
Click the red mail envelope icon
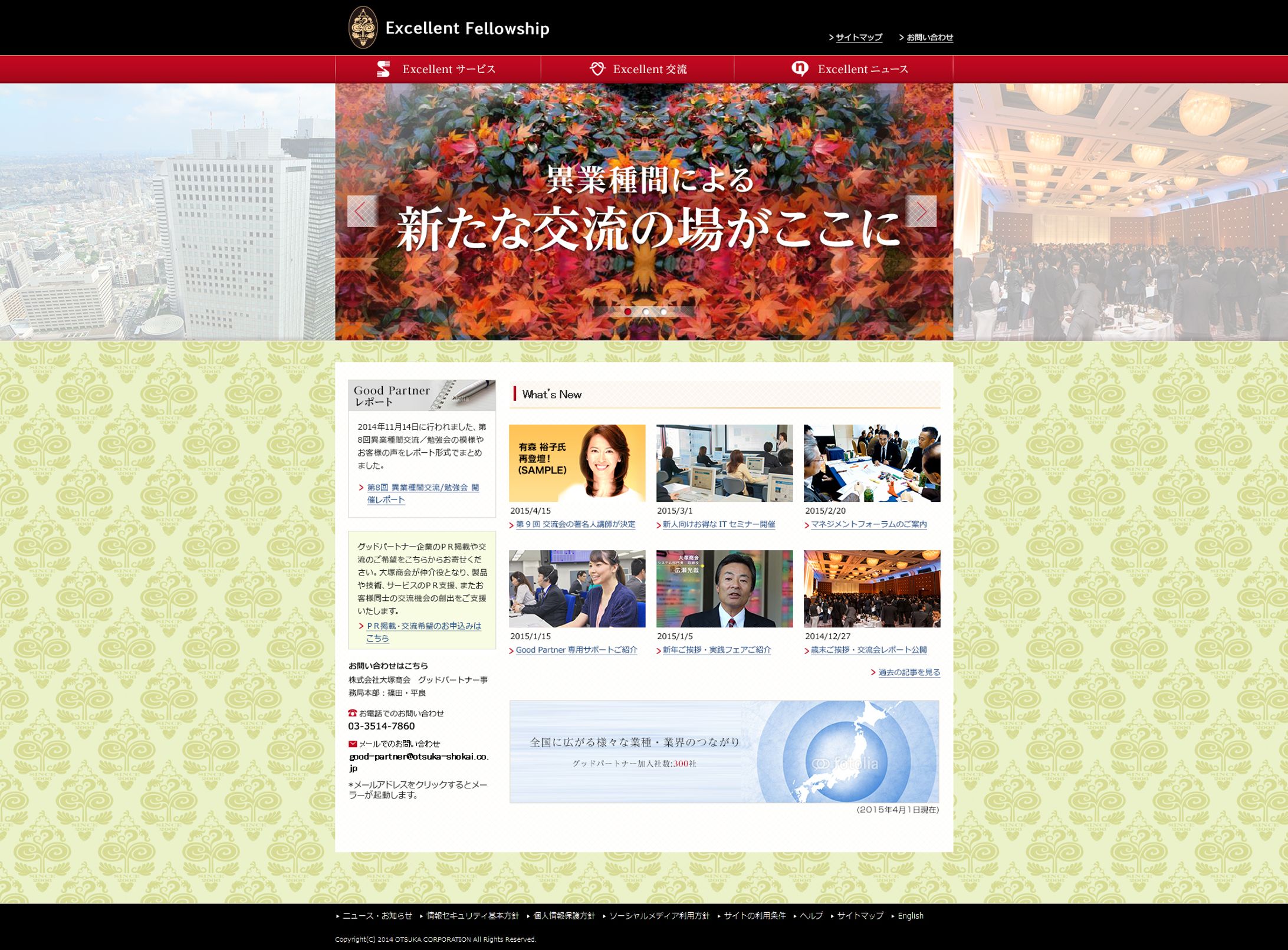click(x=353, y=744)
